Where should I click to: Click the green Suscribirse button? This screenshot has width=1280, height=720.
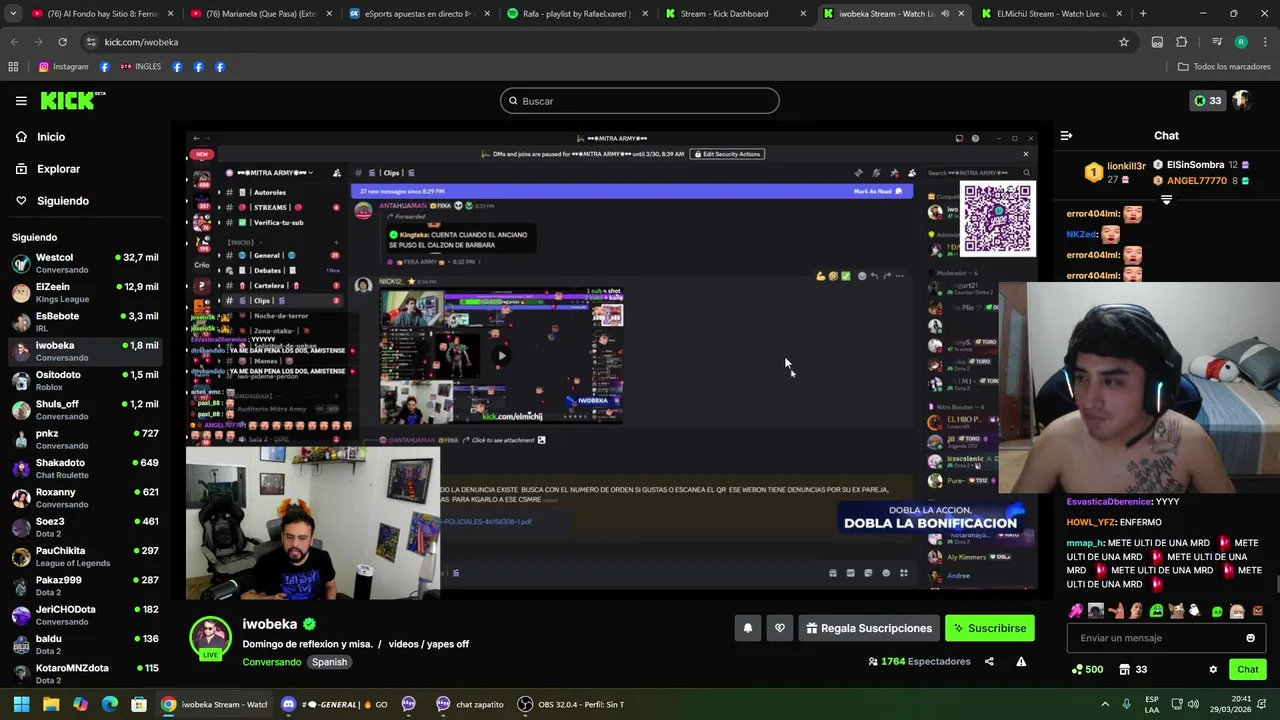point(990,628)
